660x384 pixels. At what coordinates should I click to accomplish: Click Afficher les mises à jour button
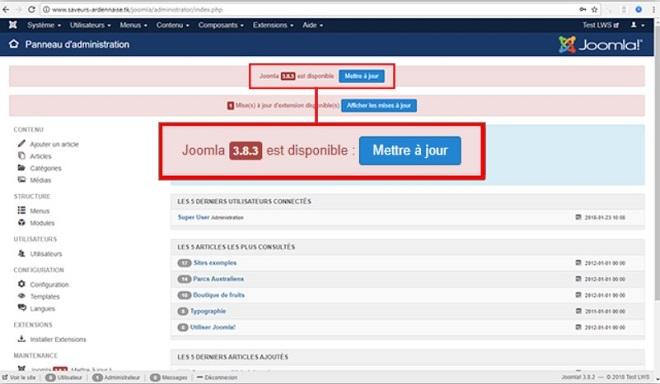[x=379, y=106]
